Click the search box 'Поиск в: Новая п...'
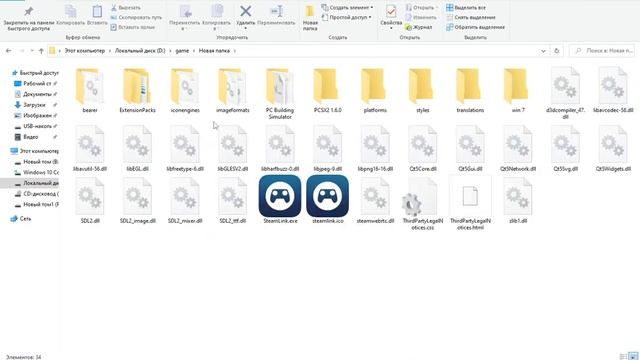 pyautogui.click(x=602, y=51)
